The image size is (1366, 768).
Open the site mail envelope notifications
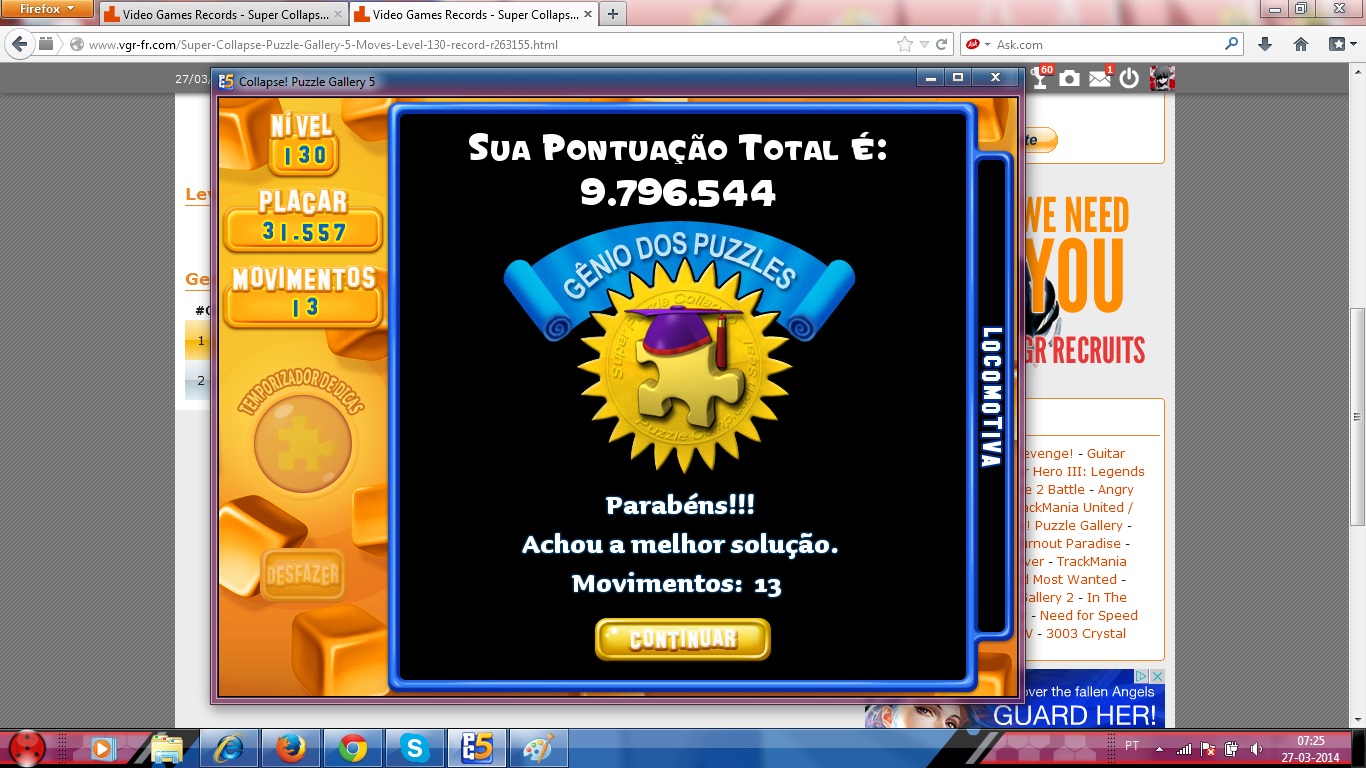(1100, 79)
